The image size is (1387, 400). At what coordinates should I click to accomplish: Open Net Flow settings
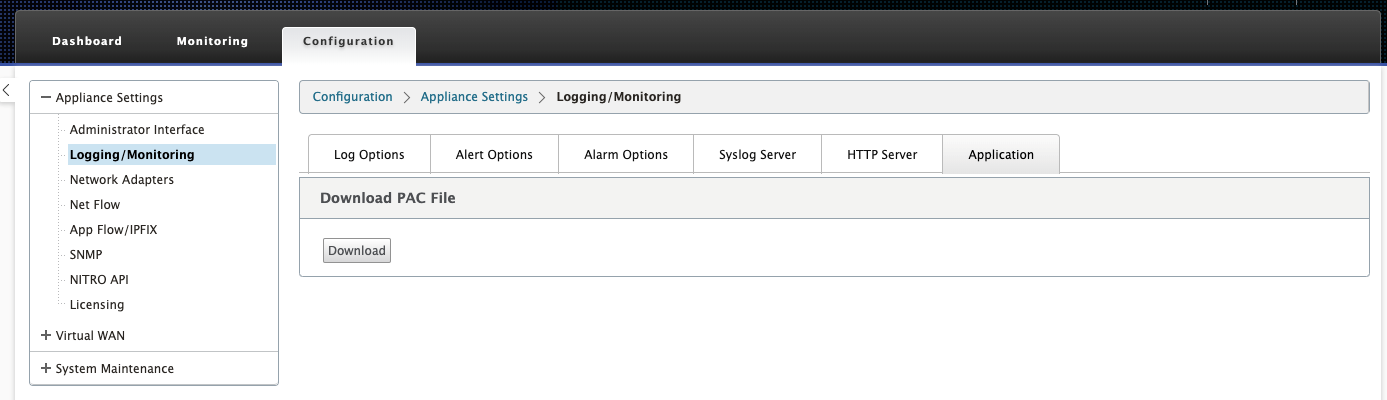[x=95, y=205]
